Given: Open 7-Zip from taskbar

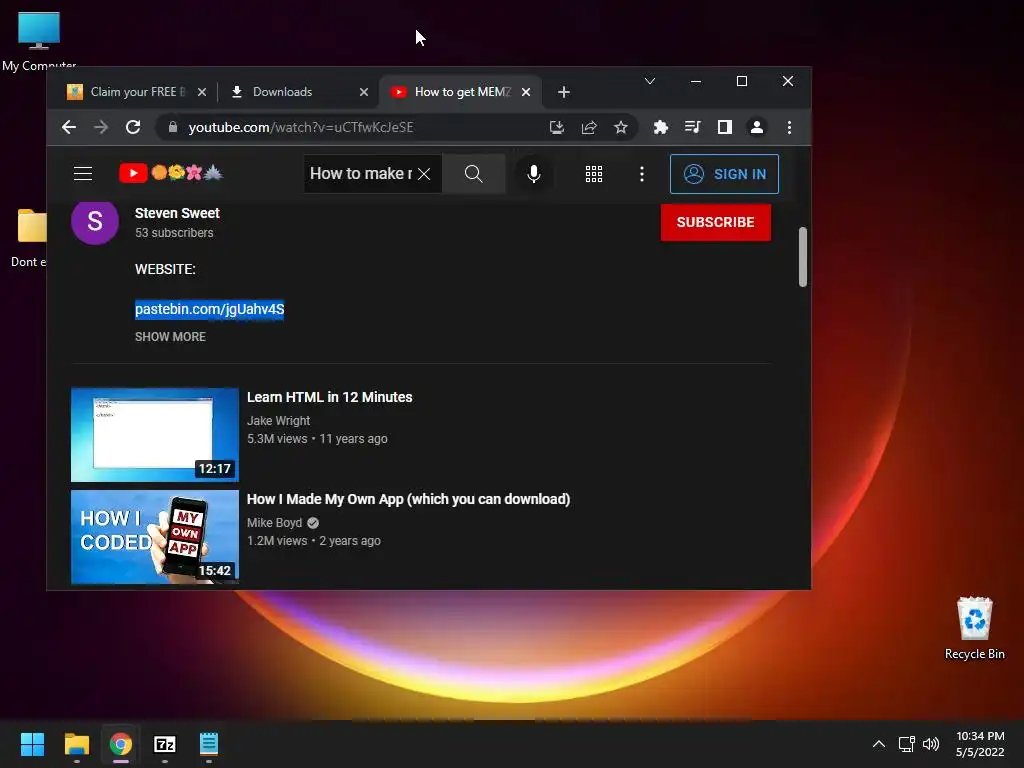Looking at the screenshot, I should pos(165,744).
